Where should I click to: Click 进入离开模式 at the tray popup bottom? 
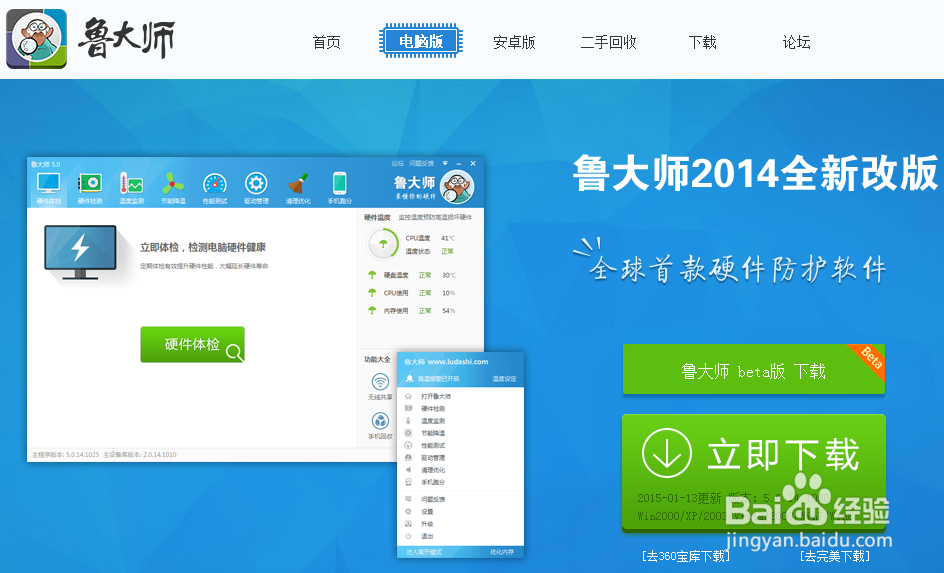424,552
